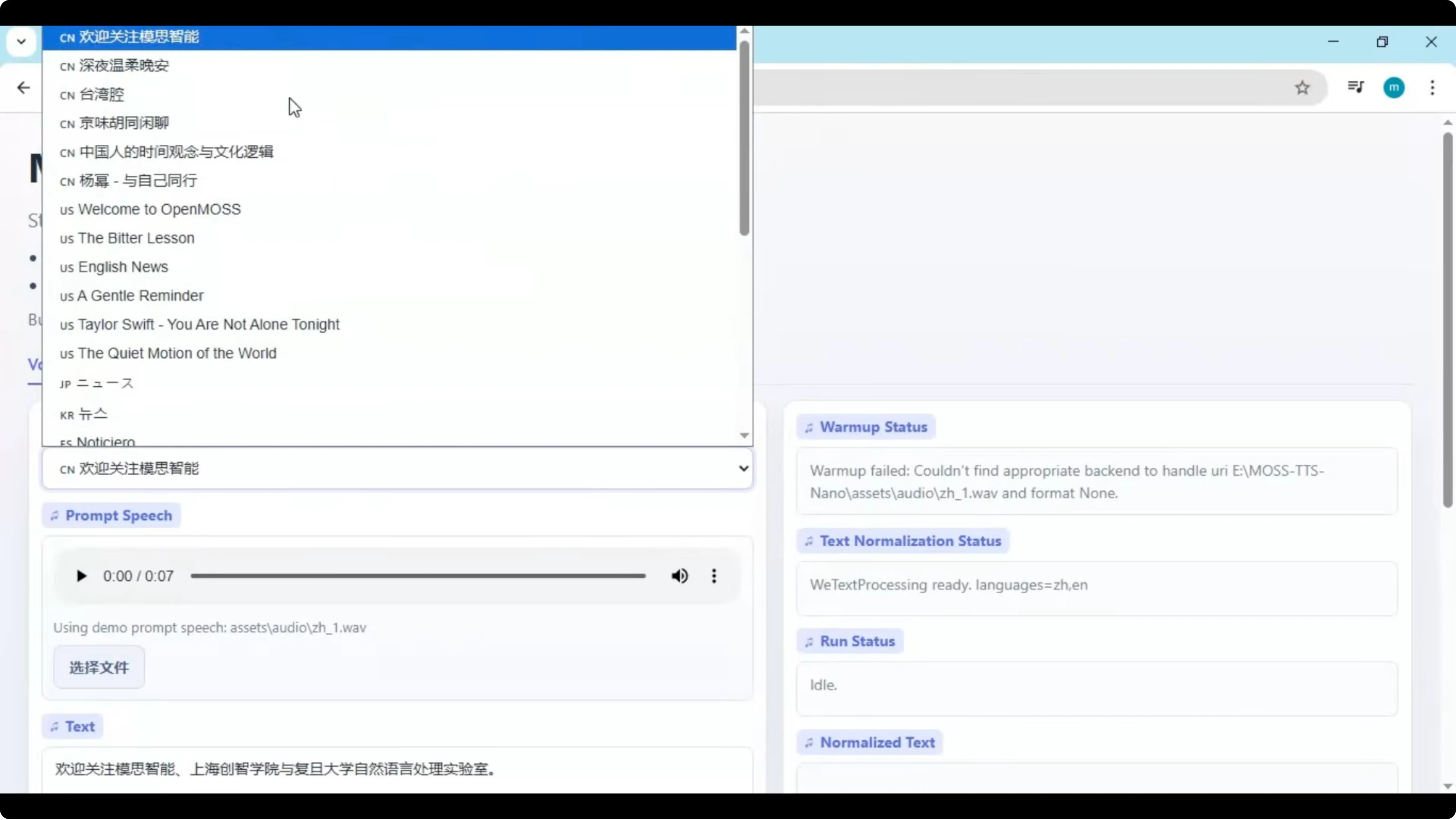Open audio player more options menu
1456x820 pixels.
[x=714, y=576]
